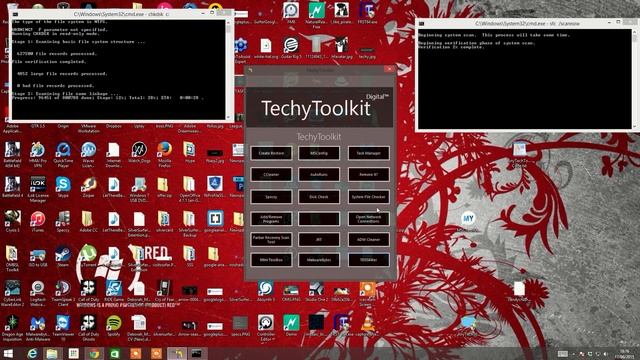Switch to cmd window taskbar icon
The image size is (640, 360).
197,353
